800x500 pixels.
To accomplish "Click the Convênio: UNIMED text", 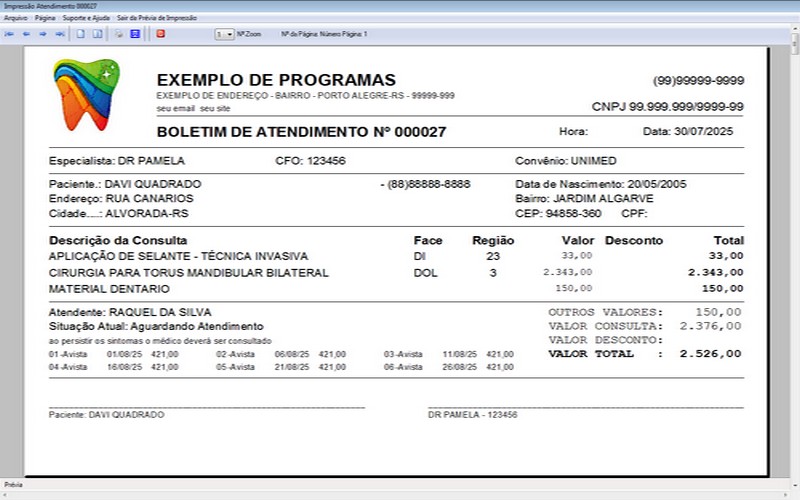I will [x=566, y=160].
